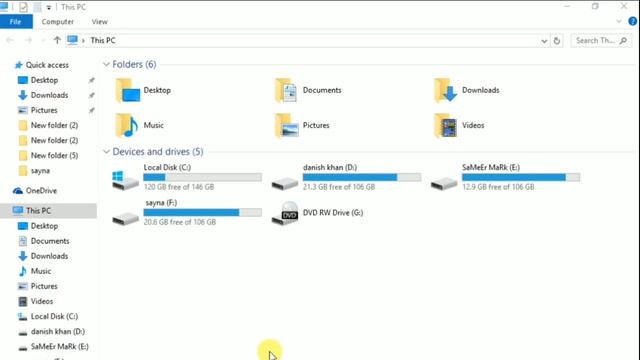
Task: Select pinned Desktop under Quick access
Action: (38, 80)
